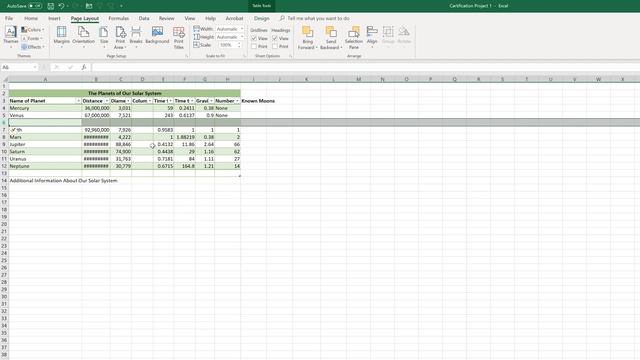This screenshot has width=640, height=360.
Task: Open the Print Area menu
Action: click(x=120, y=38)
